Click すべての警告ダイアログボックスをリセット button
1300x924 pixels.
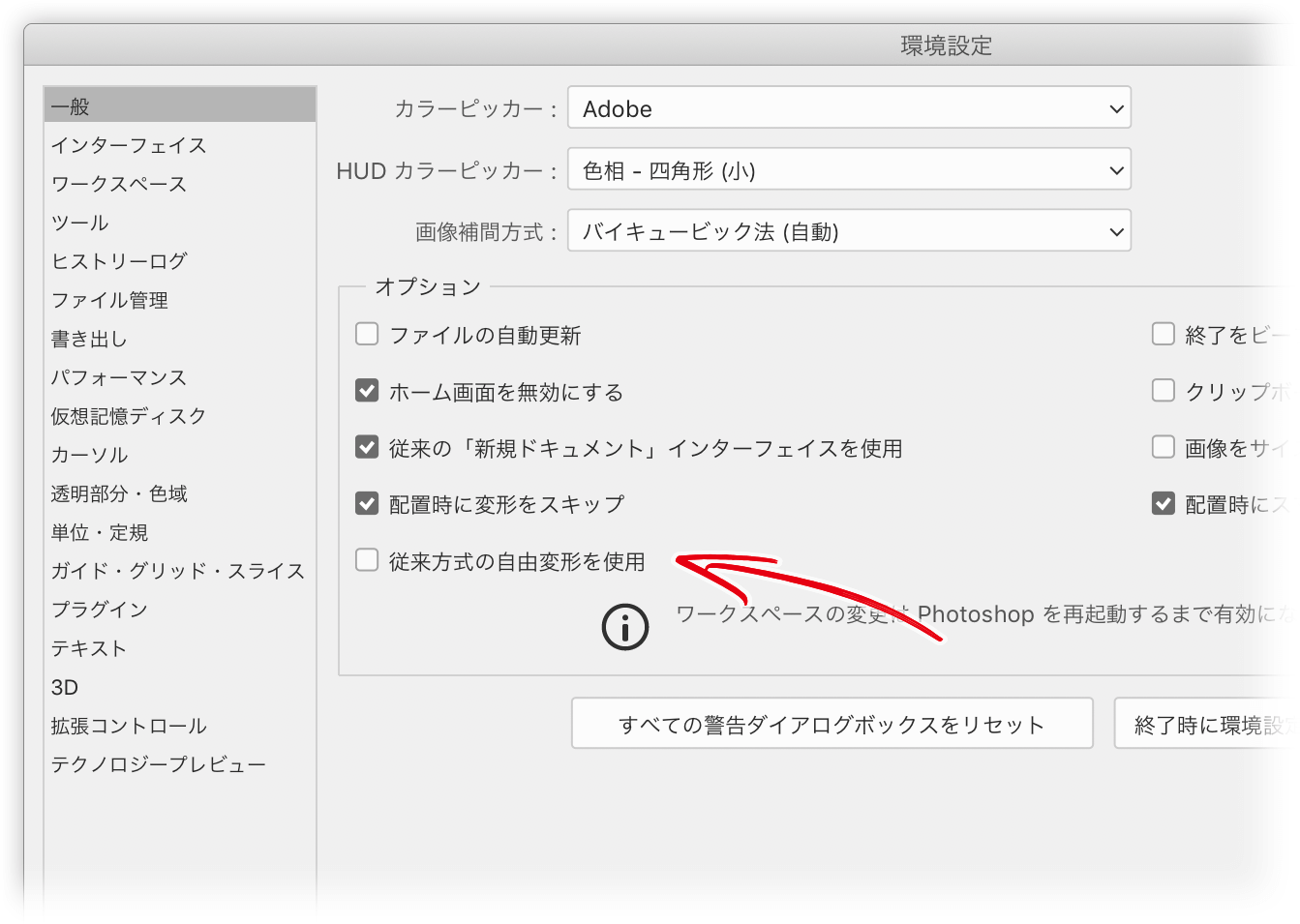pos(832,724)
